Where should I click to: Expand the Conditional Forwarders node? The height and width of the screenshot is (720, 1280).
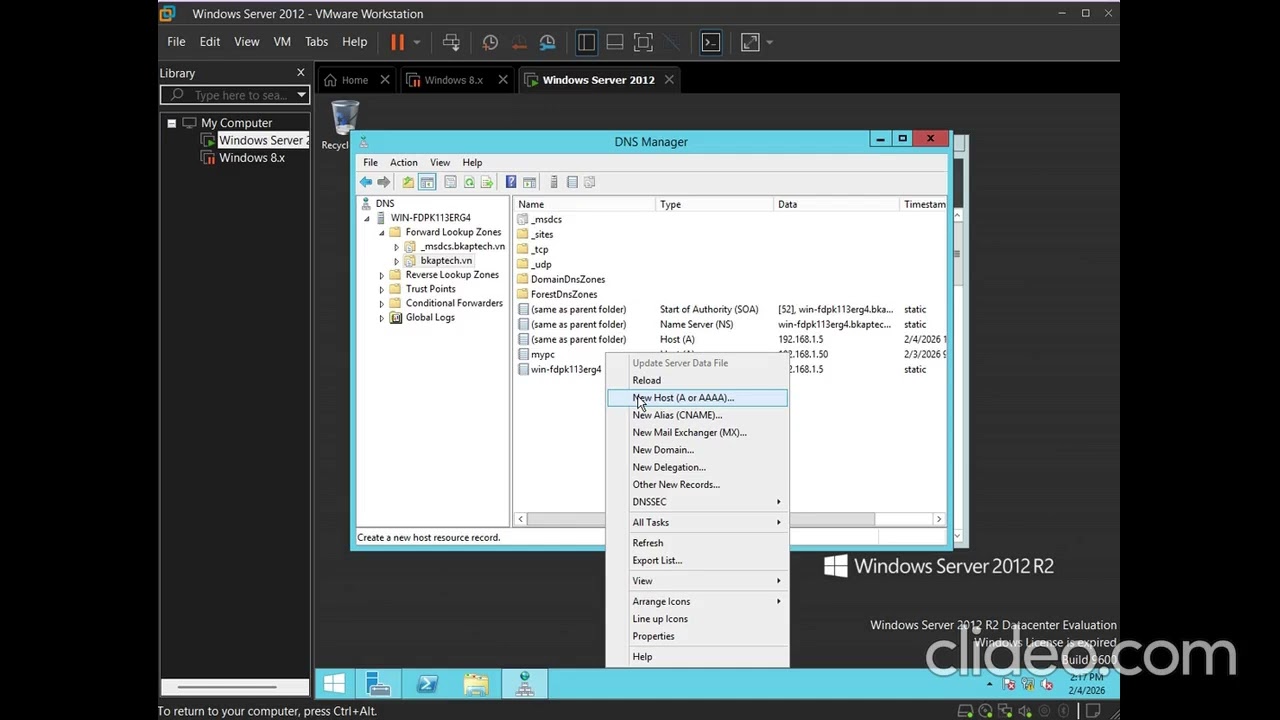point(382,303)
